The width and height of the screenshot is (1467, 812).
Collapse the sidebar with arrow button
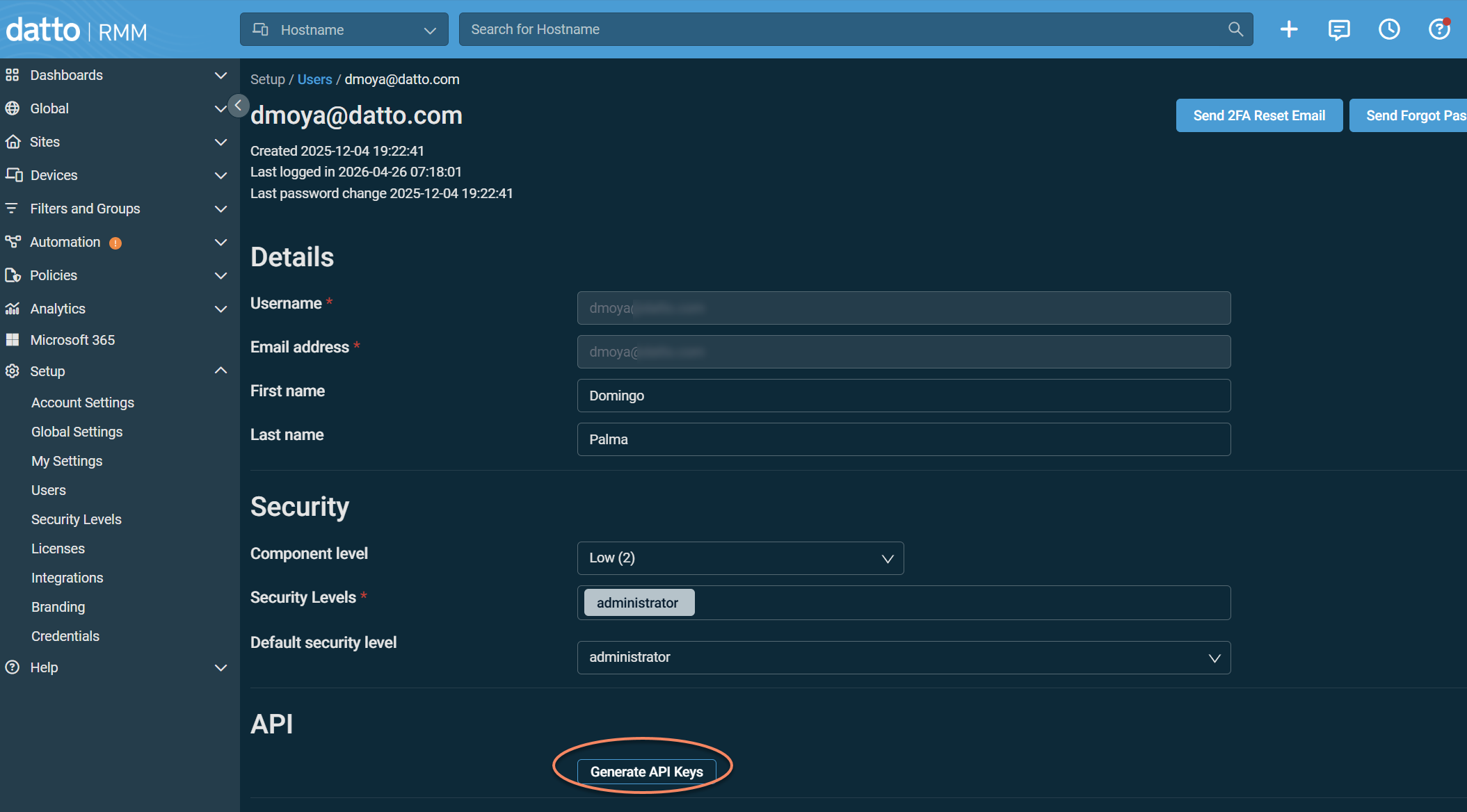click(239, 106)
